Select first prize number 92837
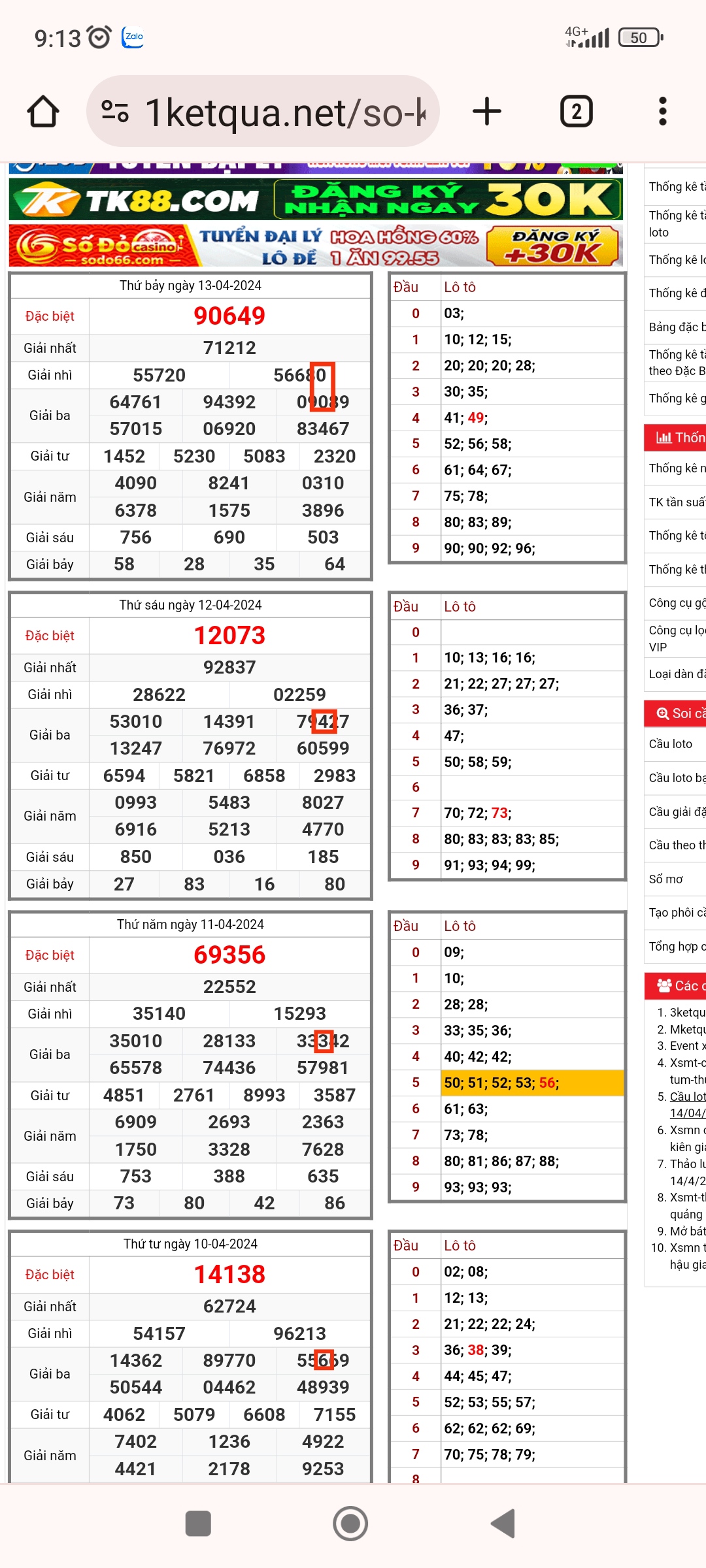 tap(229, 668)
